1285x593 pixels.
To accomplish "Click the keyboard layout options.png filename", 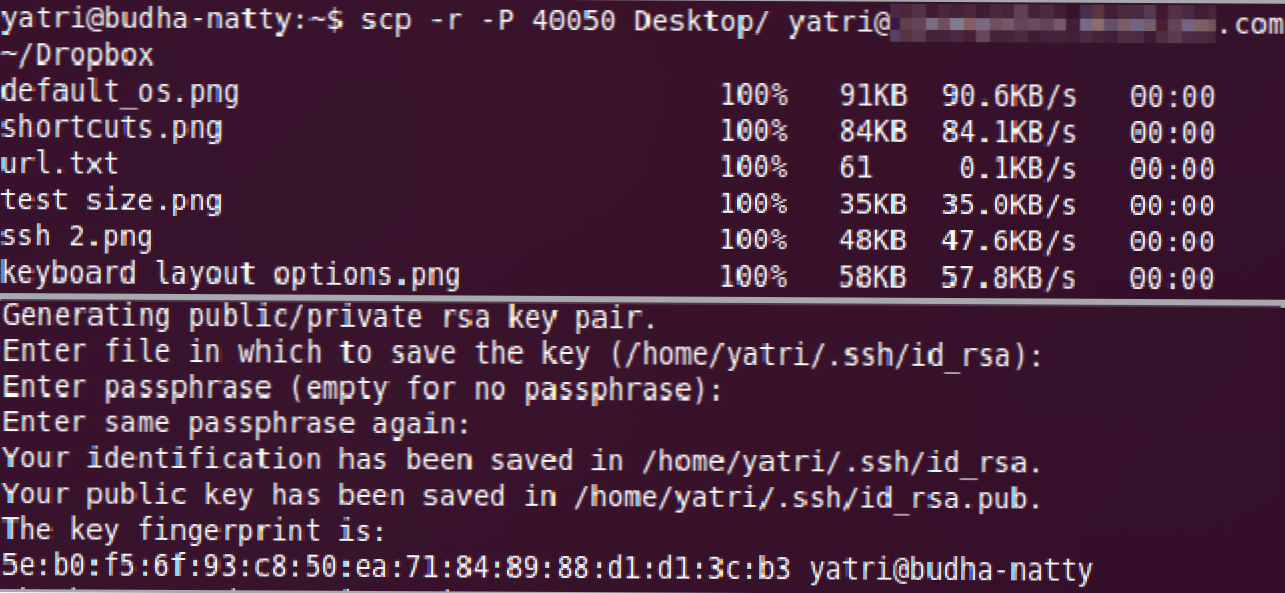I will 230,274.
